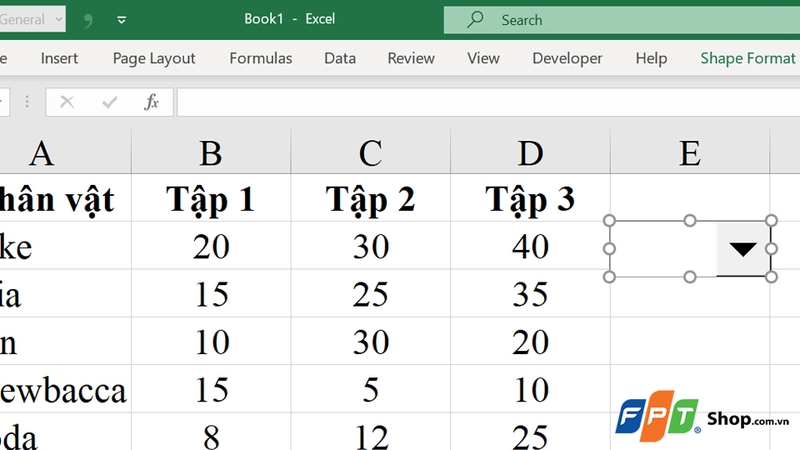Select column C header

(370, 152)
